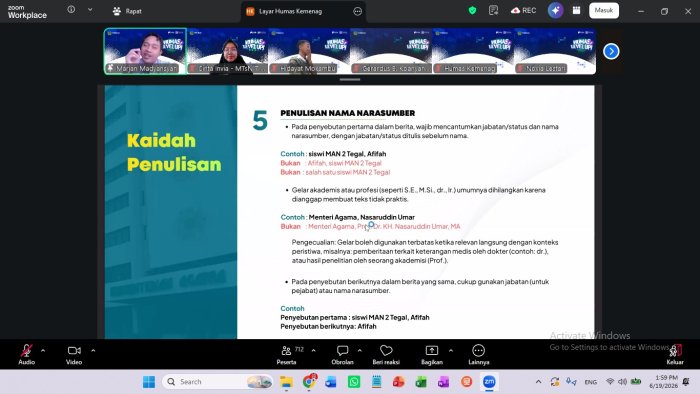This screenshot has width=700, height=394.
Task: Click the gallery strip resize handle bar
Action: coord(350,79)
